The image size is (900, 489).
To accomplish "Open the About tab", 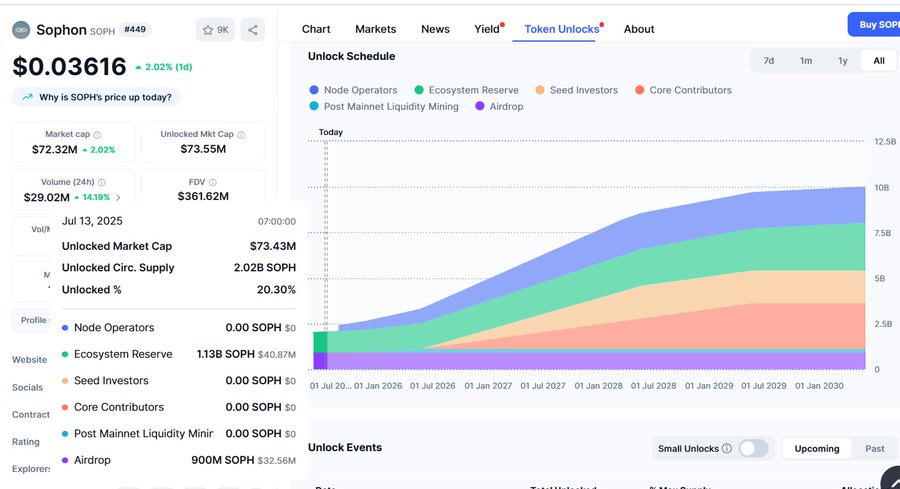I will click(639, 29).
